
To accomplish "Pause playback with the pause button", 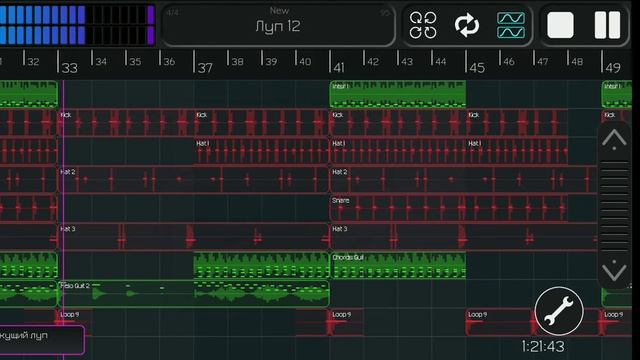I will pos(607,25).
